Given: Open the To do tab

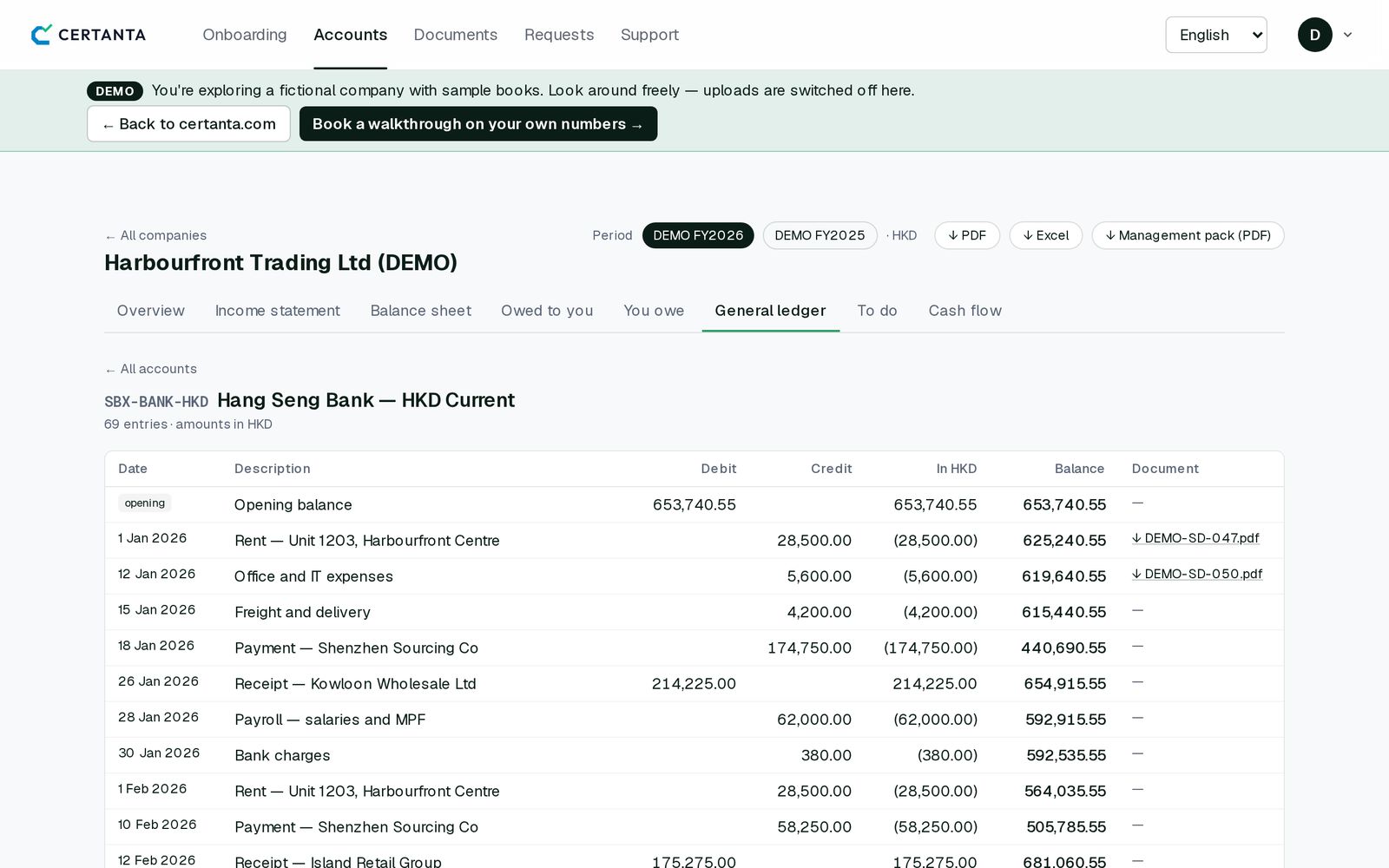Looking at the screenshot, I should click(x=877, y=311).
